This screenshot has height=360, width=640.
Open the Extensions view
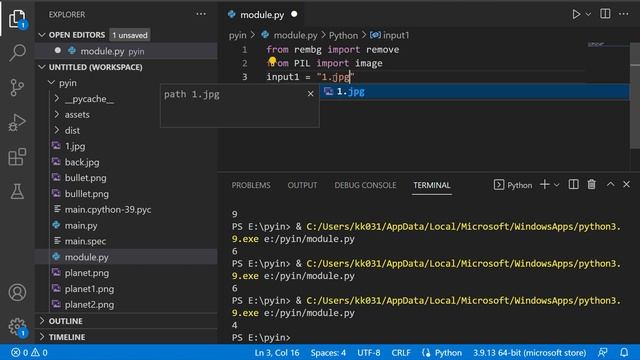point(17,157)
